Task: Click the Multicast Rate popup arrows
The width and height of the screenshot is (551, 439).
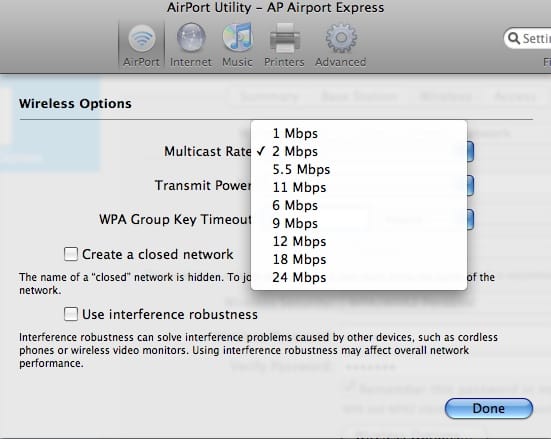Action: [x=470, y=151]
